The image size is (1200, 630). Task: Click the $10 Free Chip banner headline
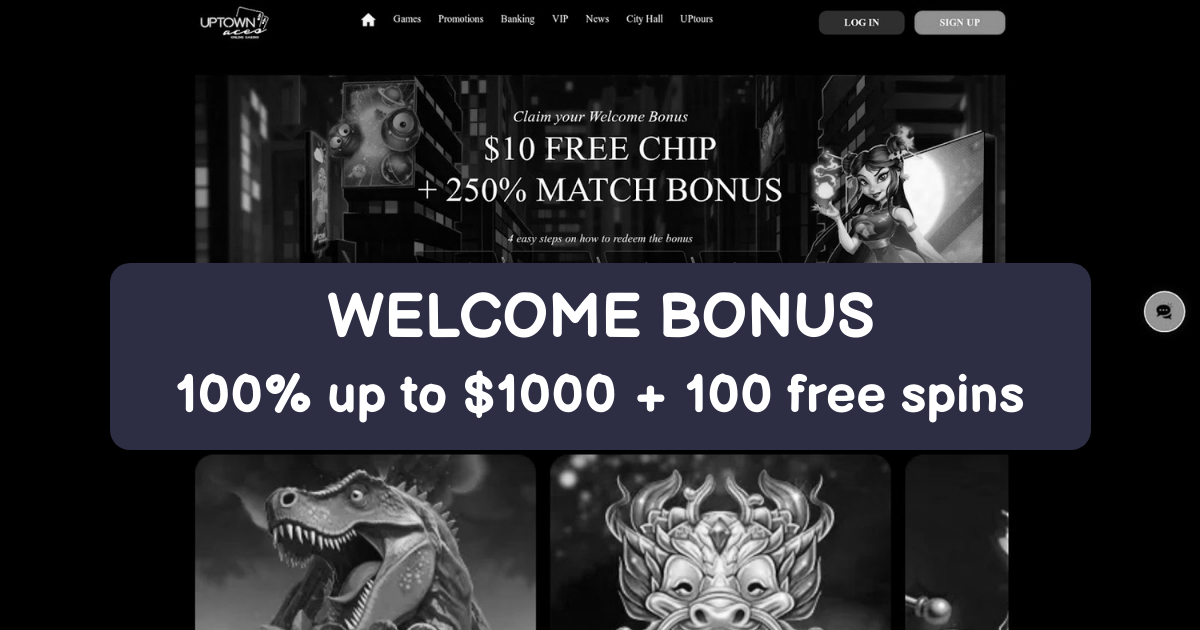click(x=600, y=149)
